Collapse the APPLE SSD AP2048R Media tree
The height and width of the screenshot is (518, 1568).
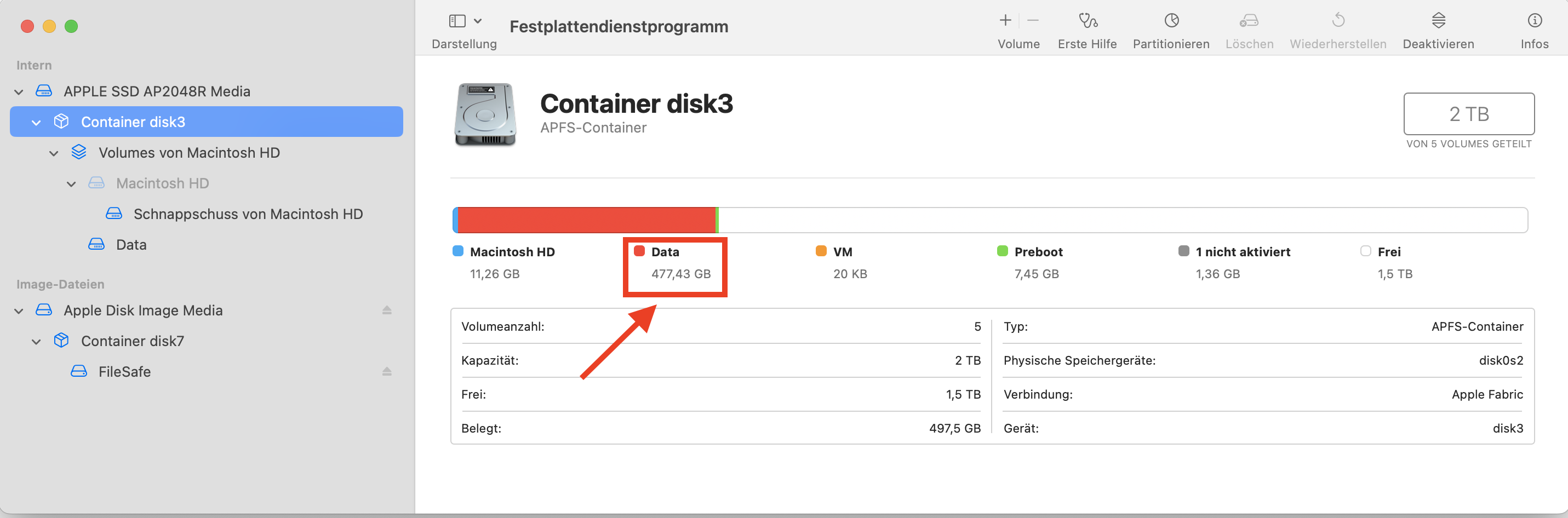[x=19, y=92]
